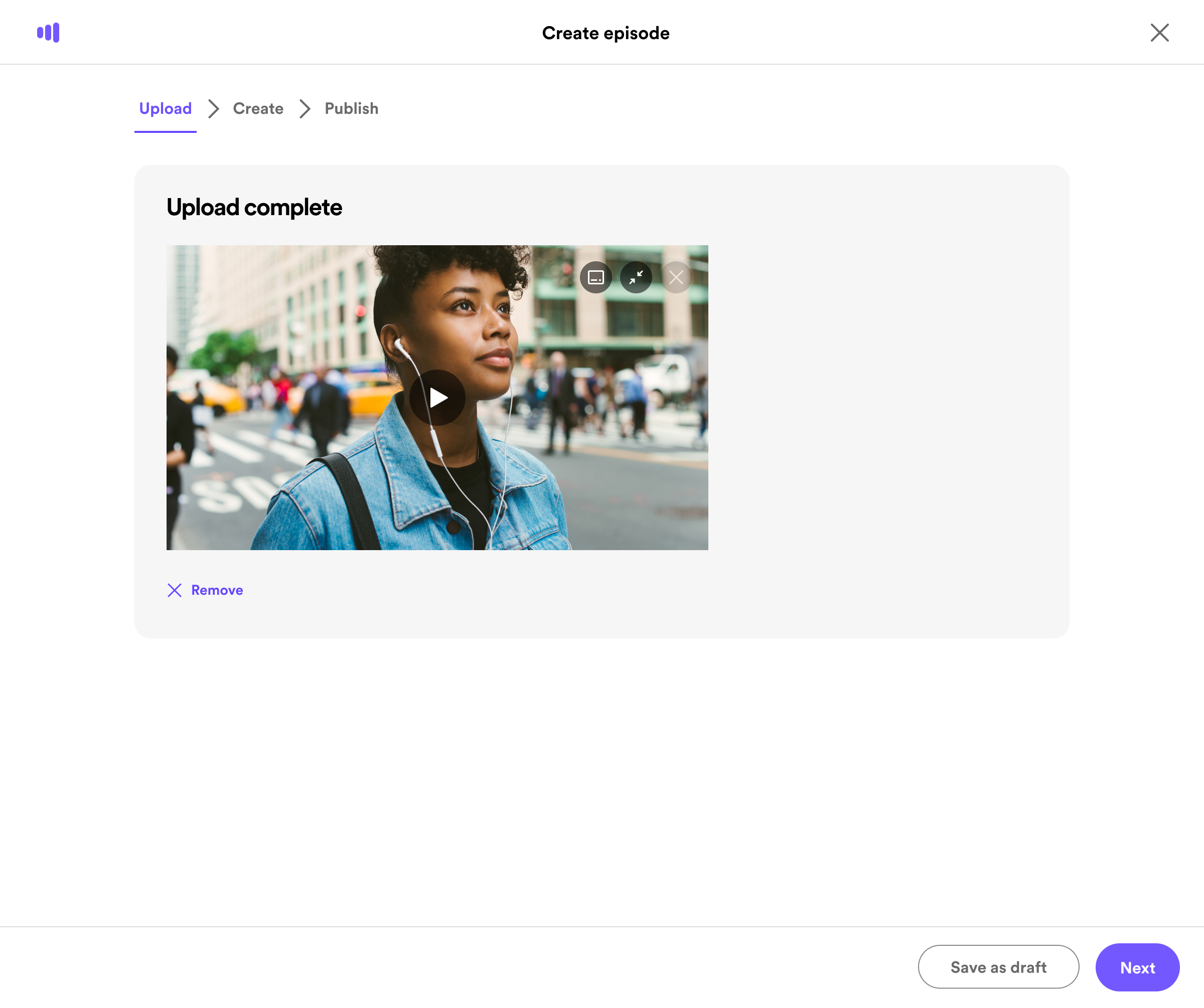1204x1008 pixels.
Task: Click the chevron after Upload
Action: (213, 108)
